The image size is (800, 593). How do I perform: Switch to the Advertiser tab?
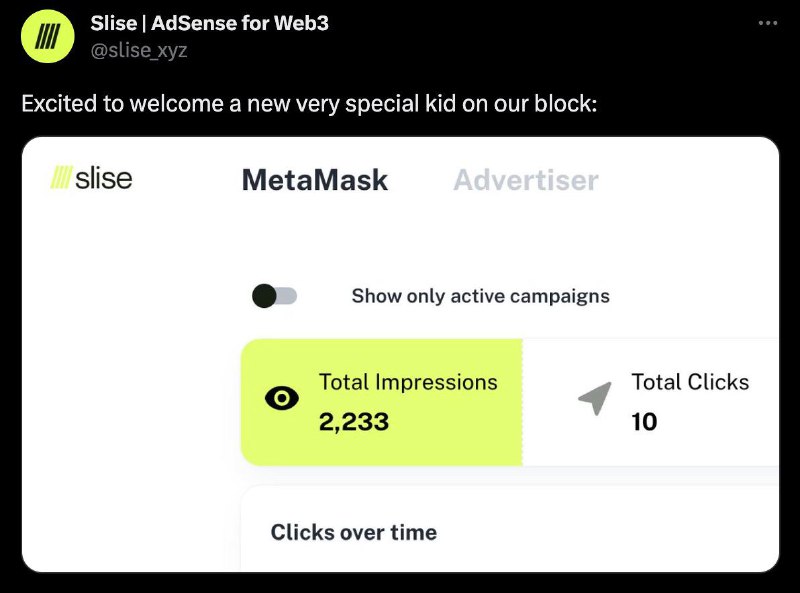coord(526,180)
